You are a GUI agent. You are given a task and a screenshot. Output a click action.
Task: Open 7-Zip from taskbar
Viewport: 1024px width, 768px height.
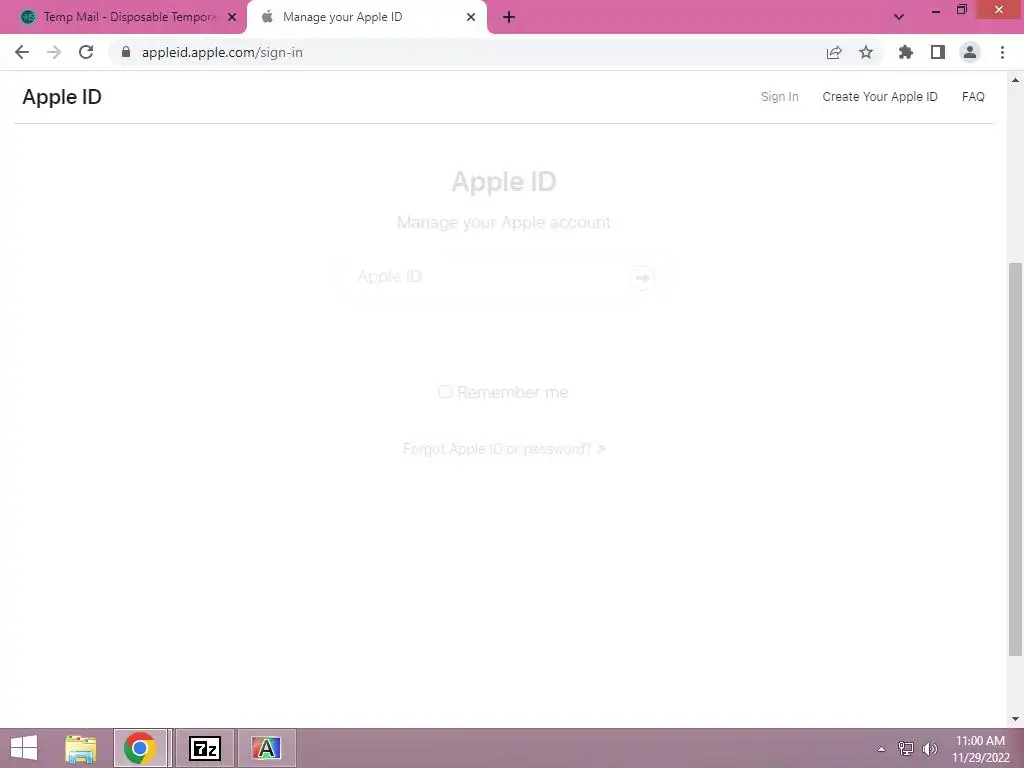pyautogui.click(x=205, y=748)
